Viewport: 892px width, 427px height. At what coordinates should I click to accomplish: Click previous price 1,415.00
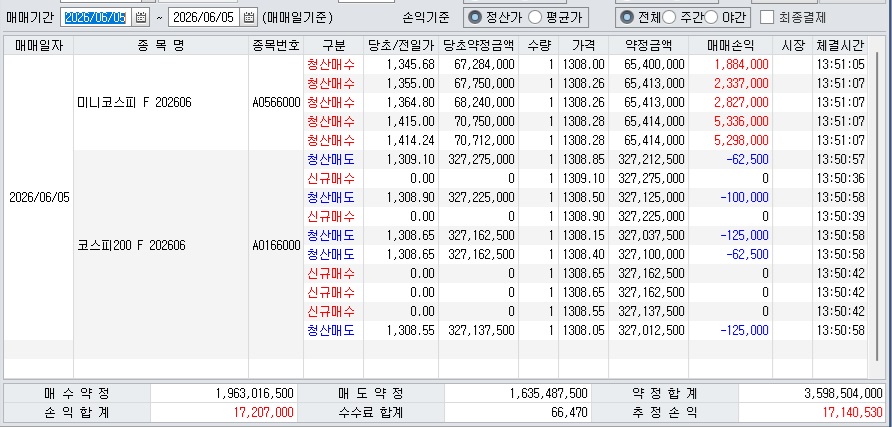coord(410,121)
